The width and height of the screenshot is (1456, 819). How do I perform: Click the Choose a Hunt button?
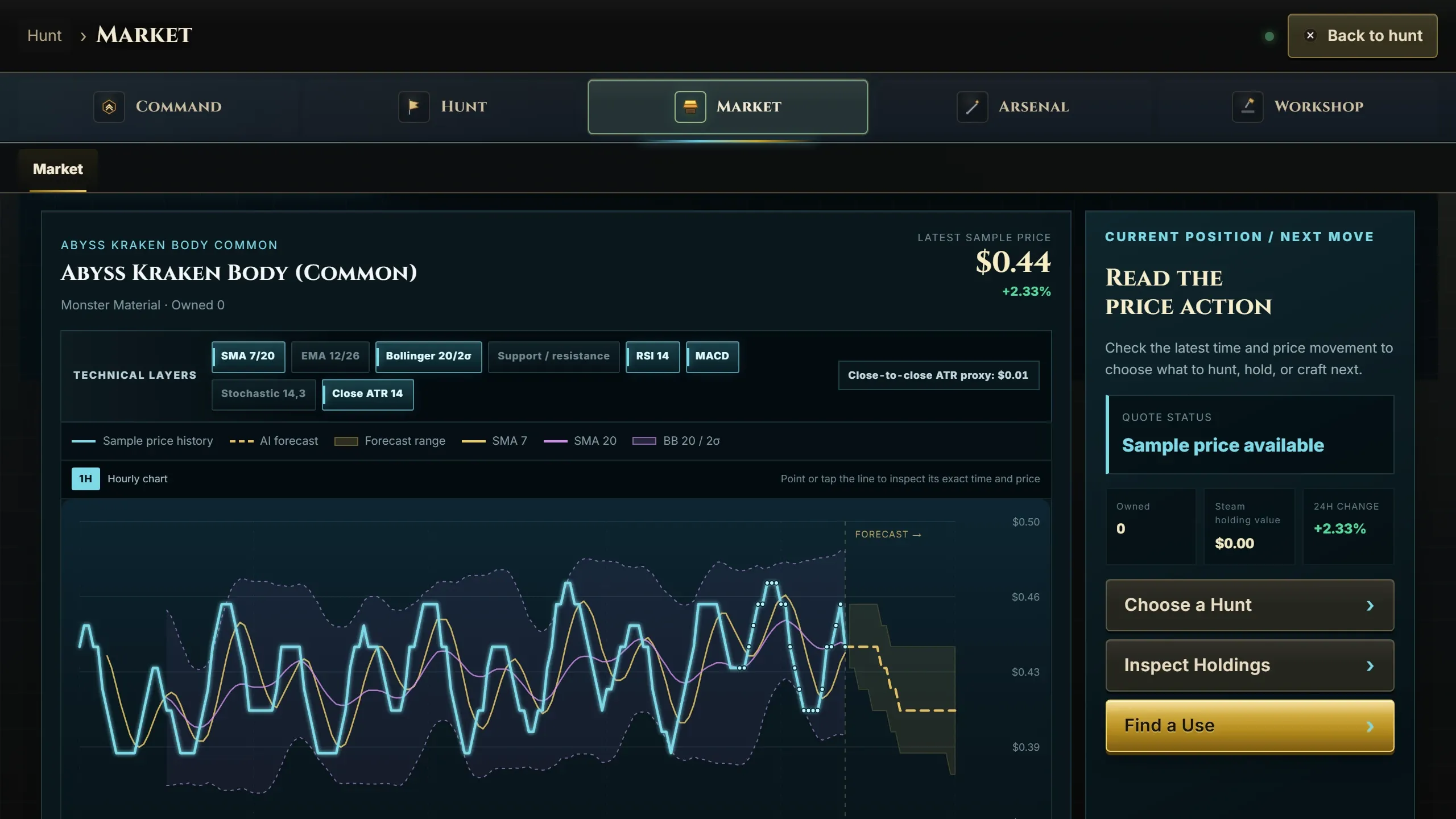(x=1249, y=605)
